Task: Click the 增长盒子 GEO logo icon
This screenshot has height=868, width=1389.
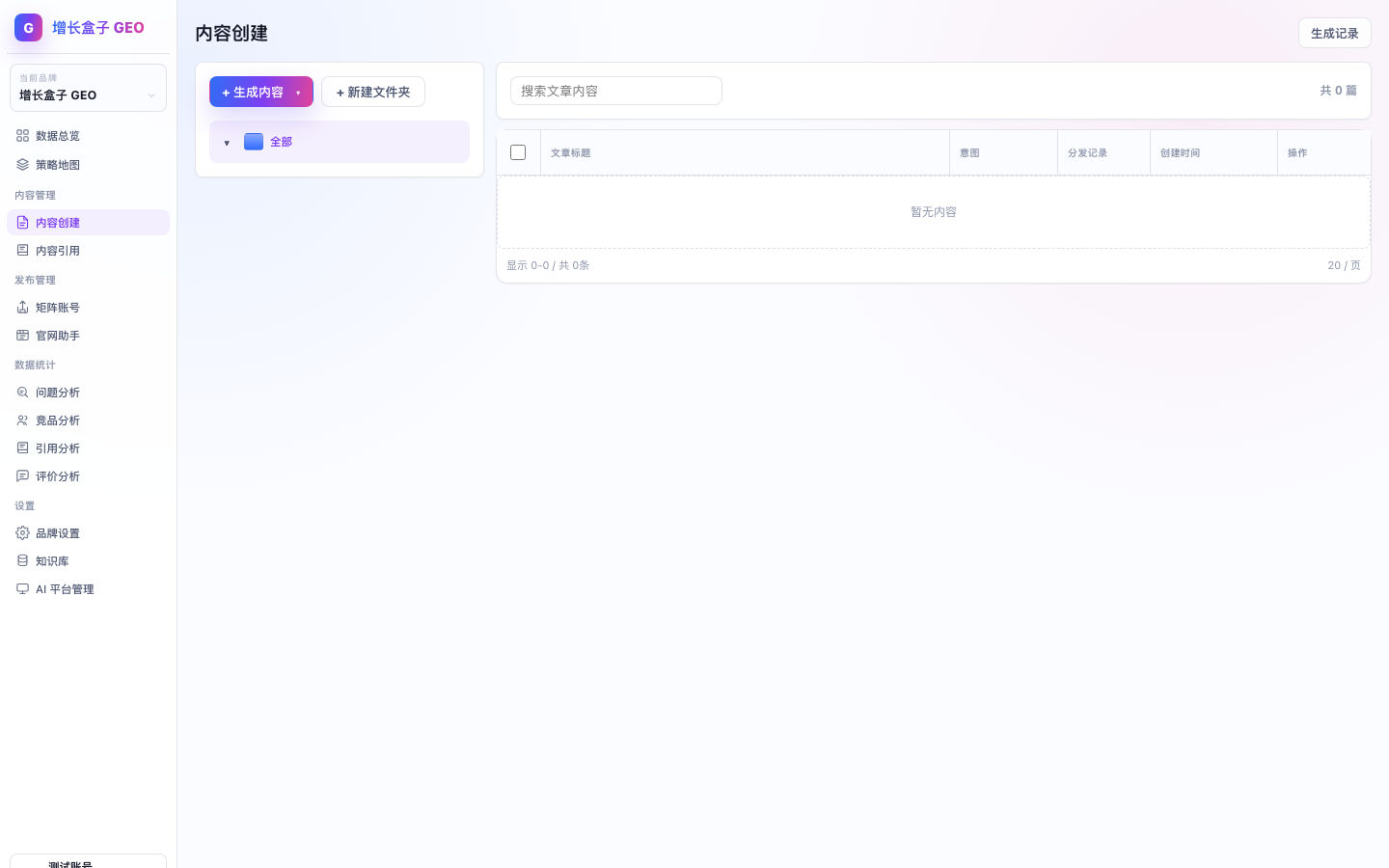Action: pyautogui.click(x=28, y=27)
